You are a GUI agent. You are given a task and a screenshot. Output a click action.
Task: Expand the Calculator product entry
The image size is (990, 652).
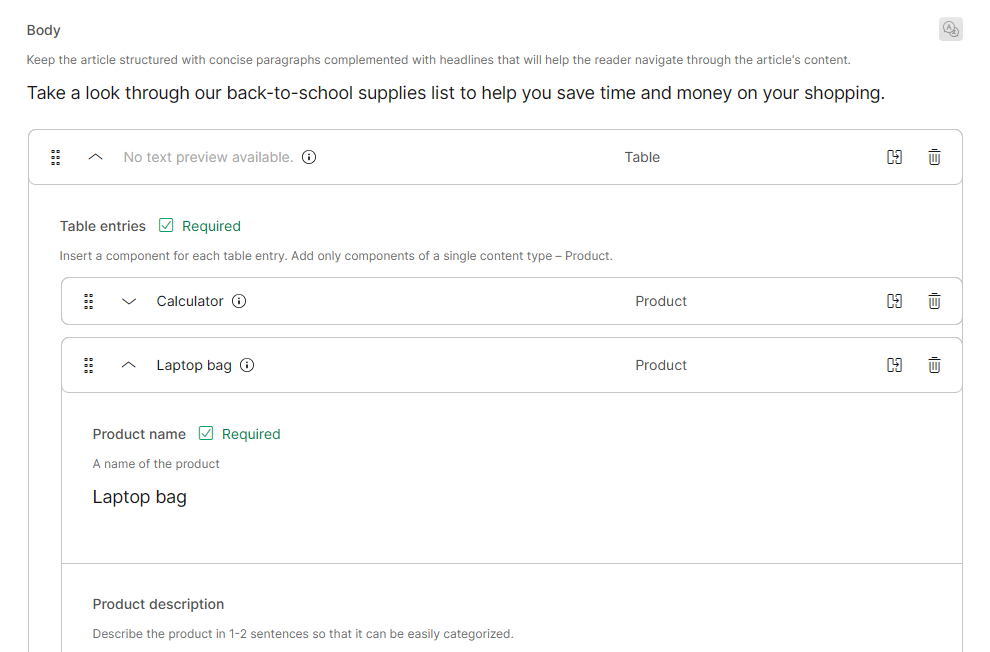pos(128,301)
